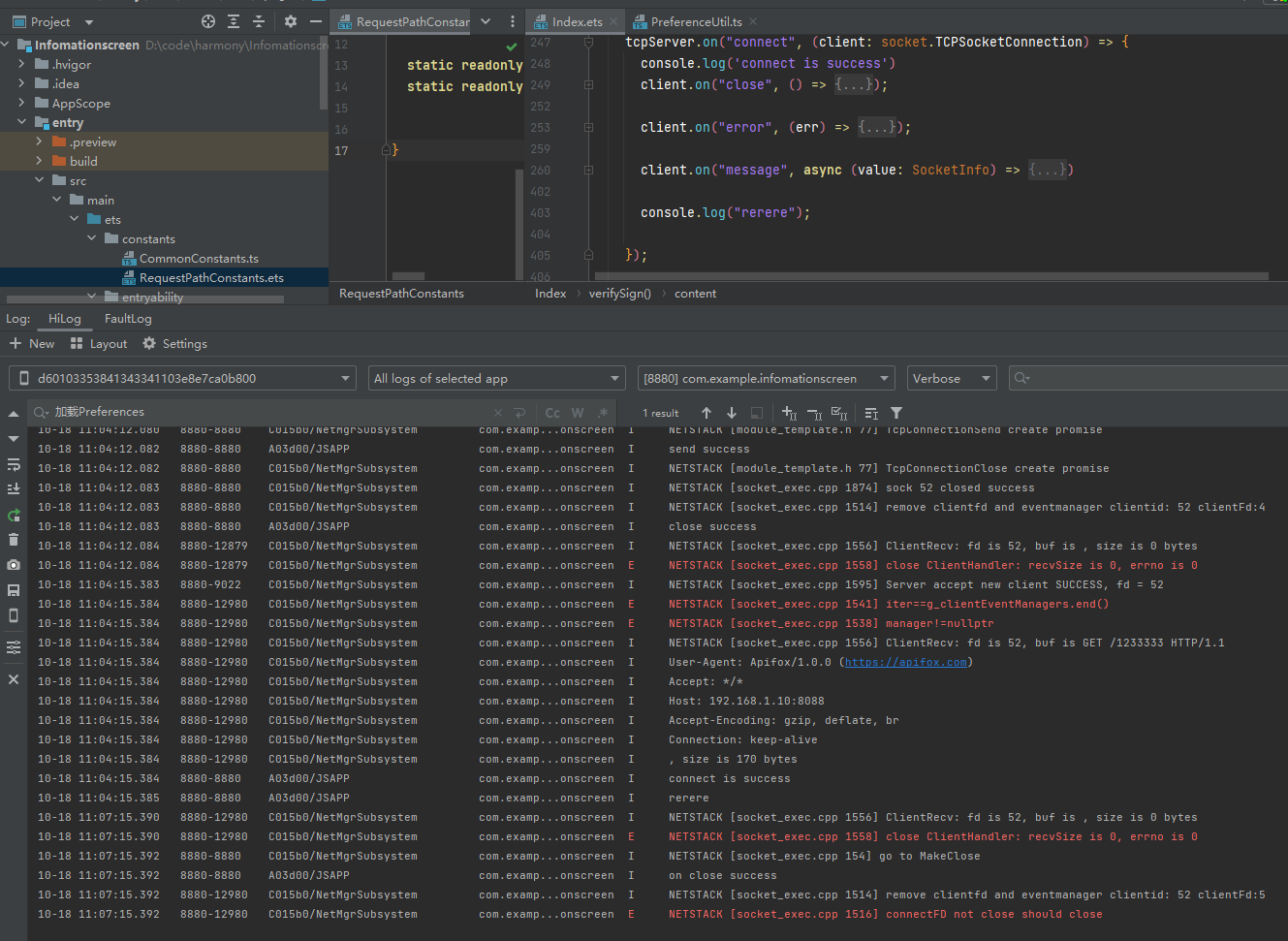Expand the .hvigor folder
The height and width of the screenshot is (941, 1288).
coord(21,64)
